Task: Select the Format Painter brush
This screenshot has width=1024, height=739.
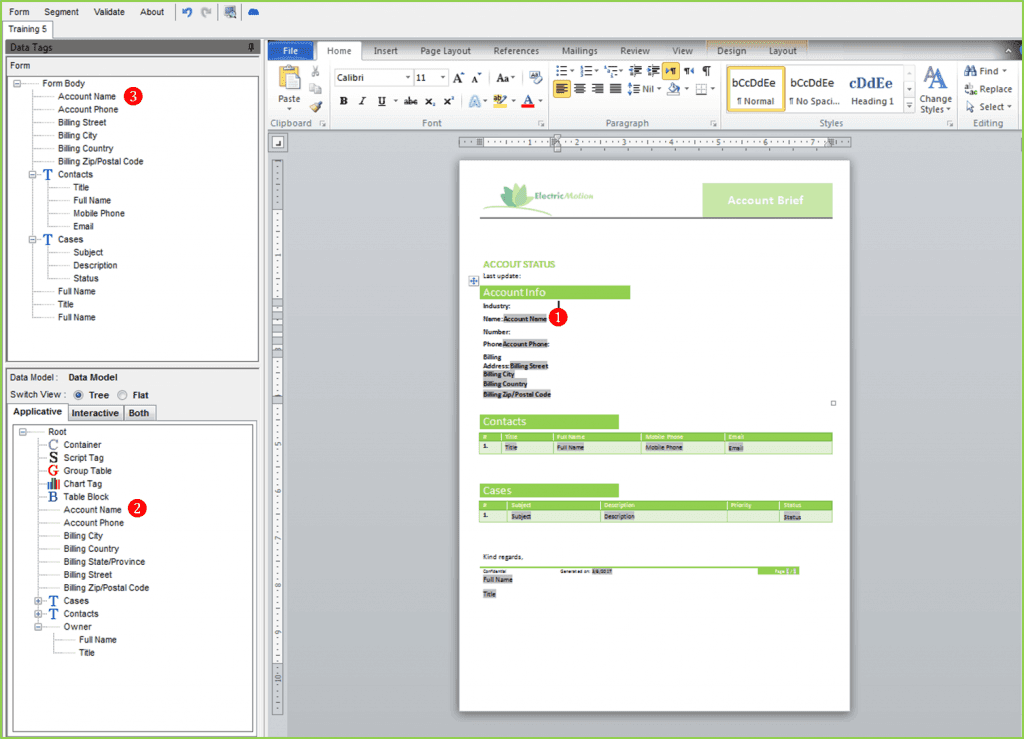Action: pos(315,106)
